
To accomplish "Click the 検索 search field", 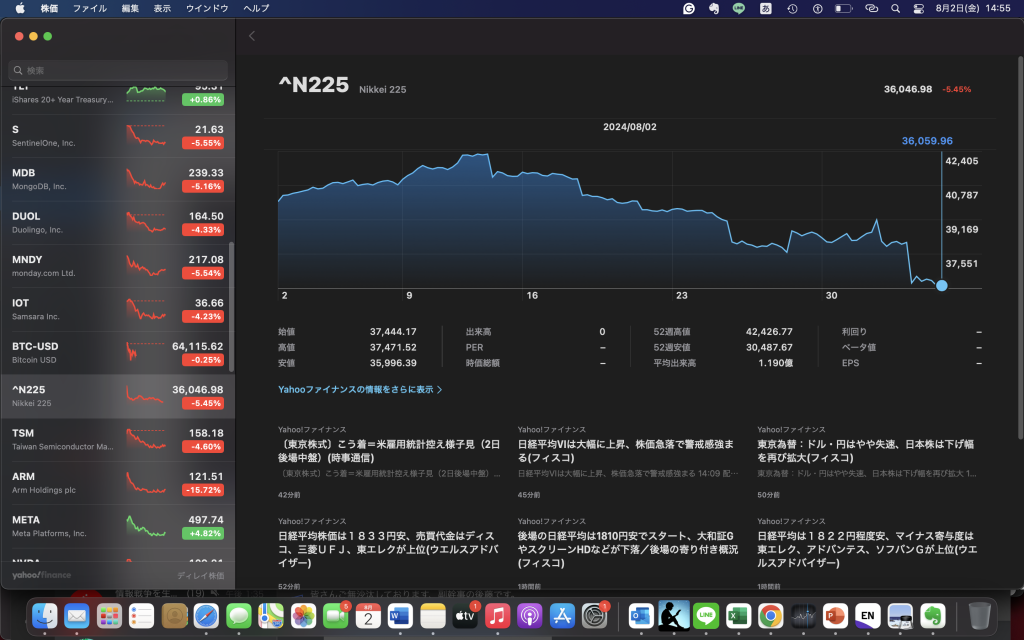I will [x=118, y=71].
